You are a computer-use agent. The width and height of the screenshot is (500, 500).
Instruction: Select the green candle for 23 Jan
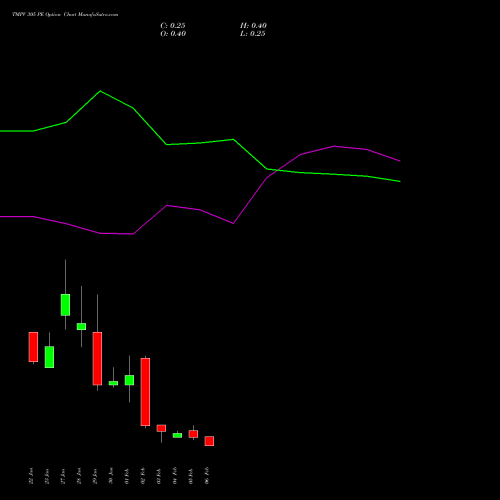[49, 357]
